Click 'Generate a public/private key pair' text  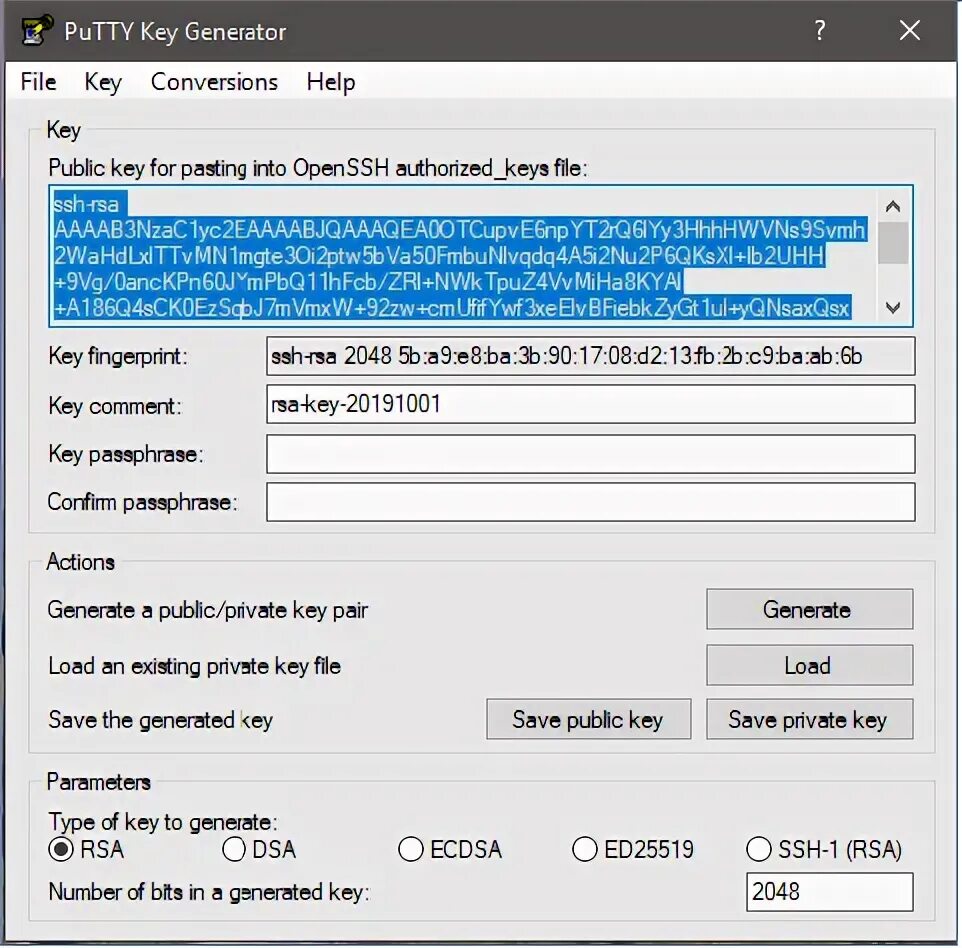tap(207, 610)
